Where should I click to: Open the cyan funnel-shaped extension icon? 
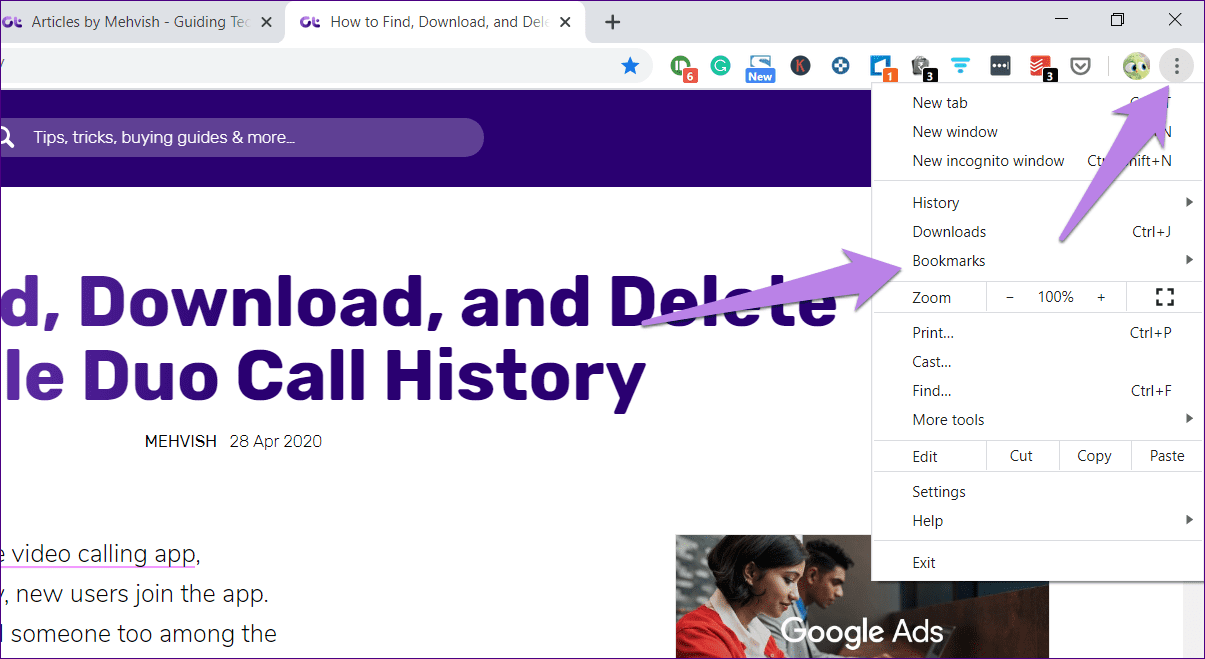[960, 66]
